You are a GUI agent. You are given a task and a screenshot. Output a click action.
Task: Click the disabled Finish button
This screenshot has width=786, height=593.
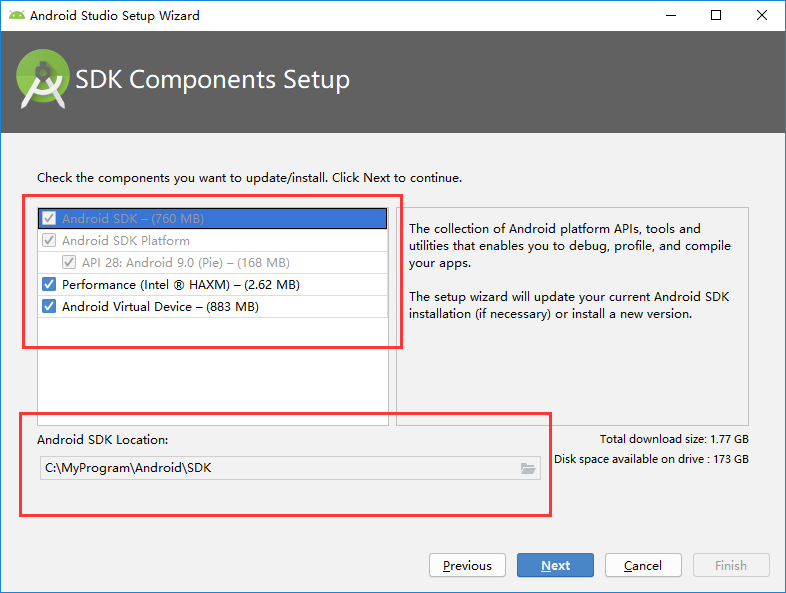(x=731, y=565)
